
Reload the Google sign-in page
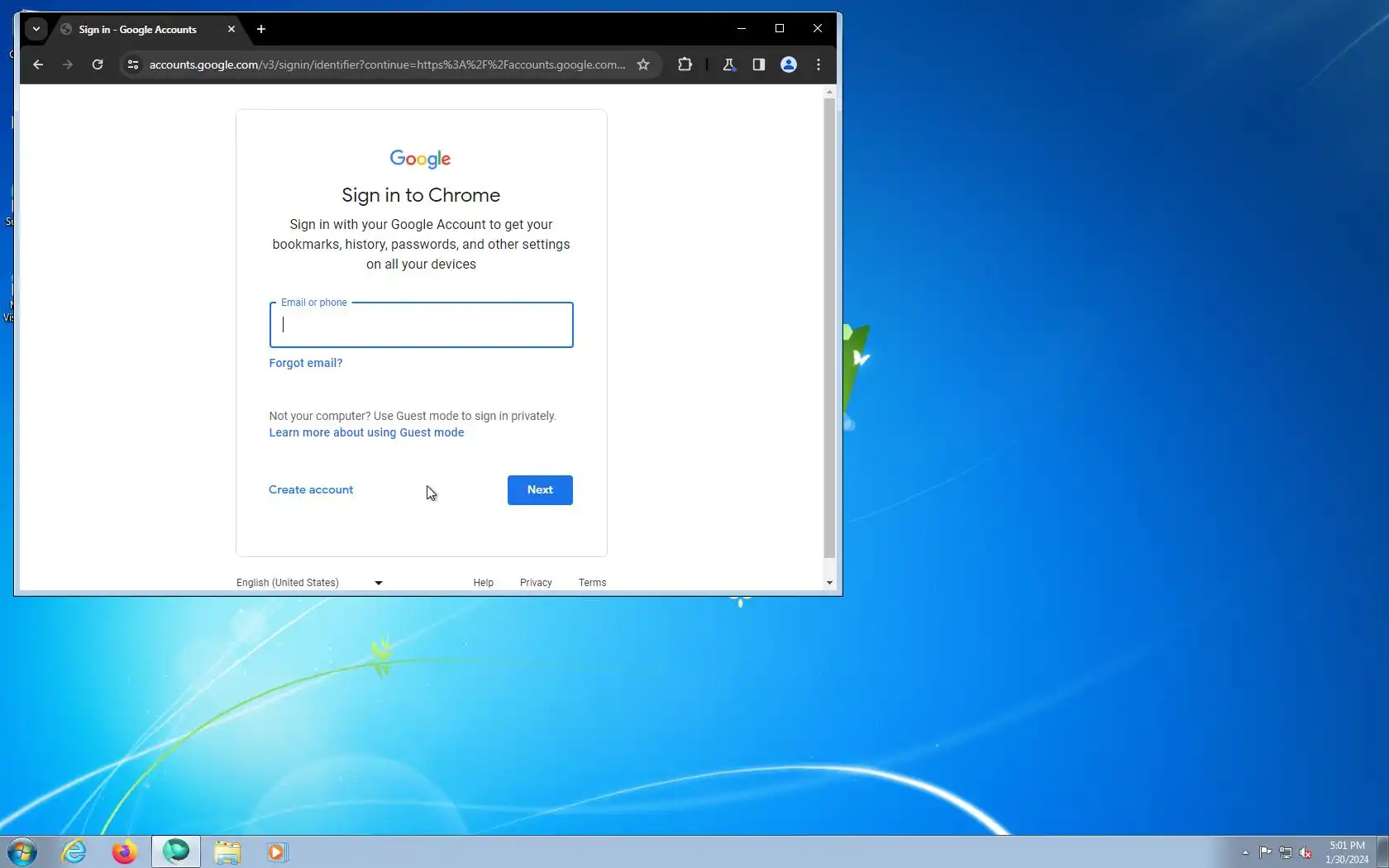98,64
